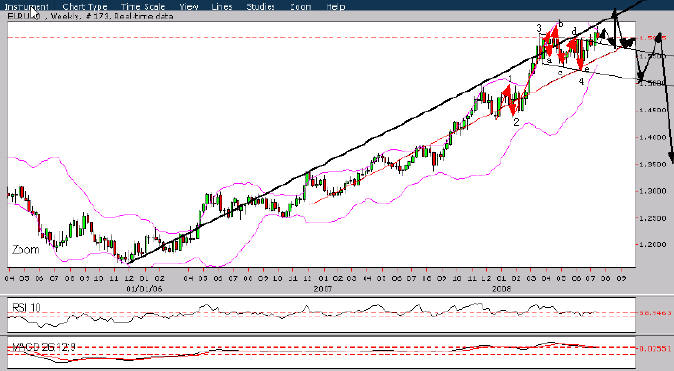
Task: Click the Zoom label inside the chart
Action: tap(25, 249)
